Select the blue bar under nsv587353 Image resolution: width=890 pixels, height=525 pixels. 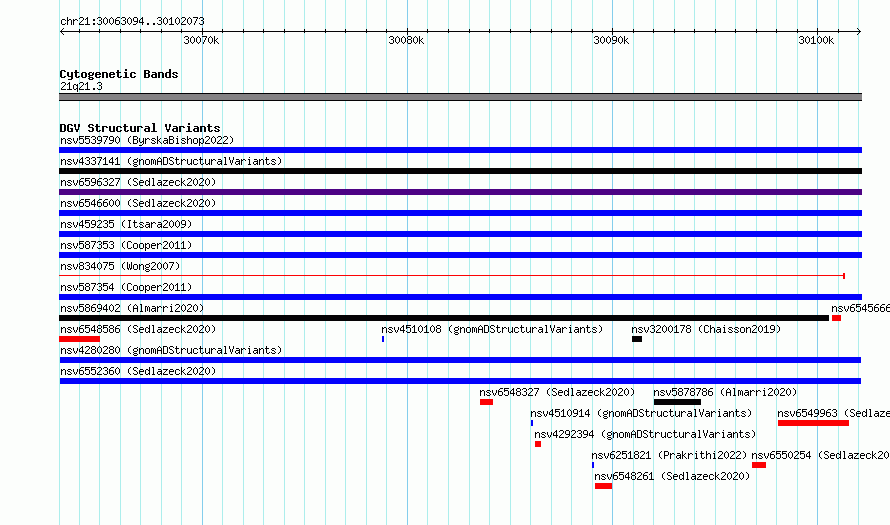click(460, 255)
